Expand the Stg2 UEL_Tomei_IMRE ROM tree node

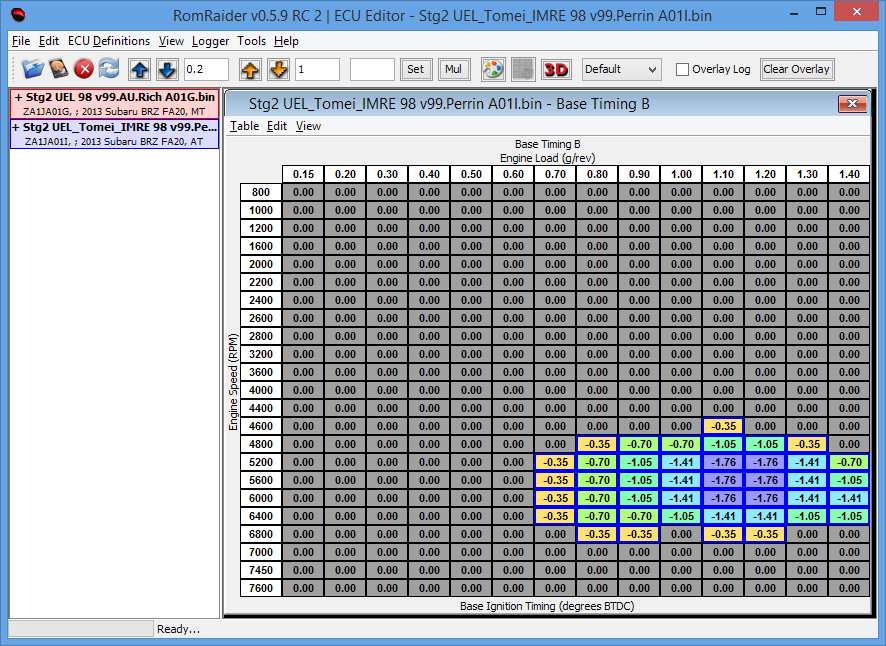pos(18,128)
